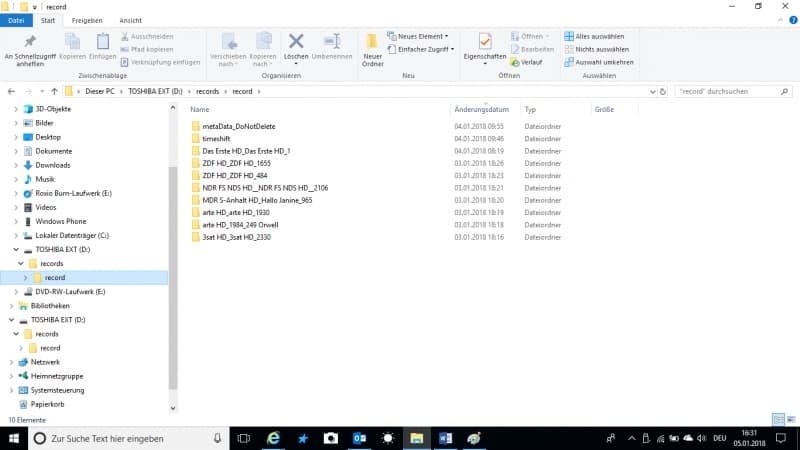Sort by the Typ column header
The height and width of the screenshot is (450, 800).
530,109
